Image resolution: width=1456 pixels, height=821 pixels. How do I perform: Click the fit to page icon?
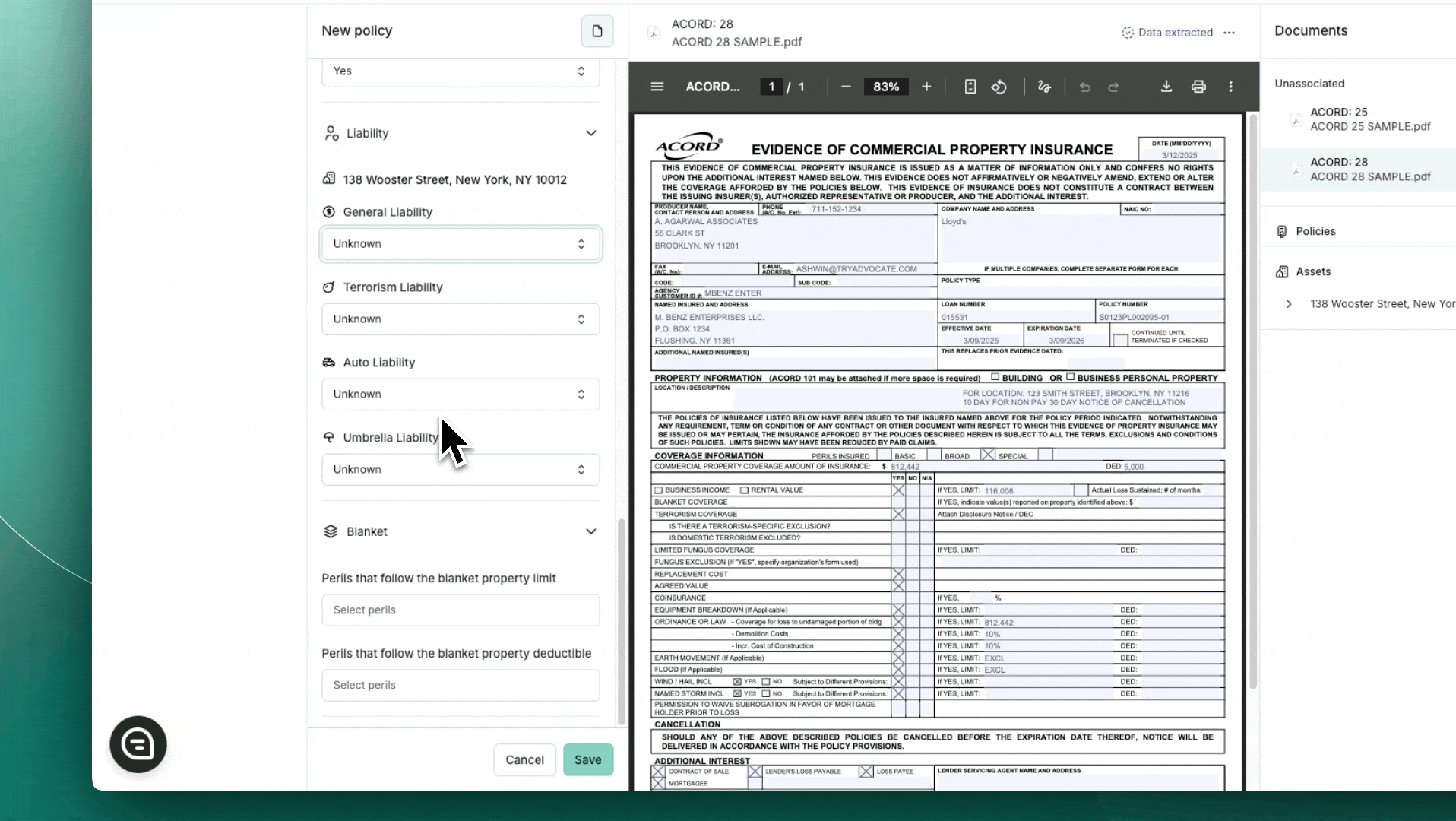[970, 87]
